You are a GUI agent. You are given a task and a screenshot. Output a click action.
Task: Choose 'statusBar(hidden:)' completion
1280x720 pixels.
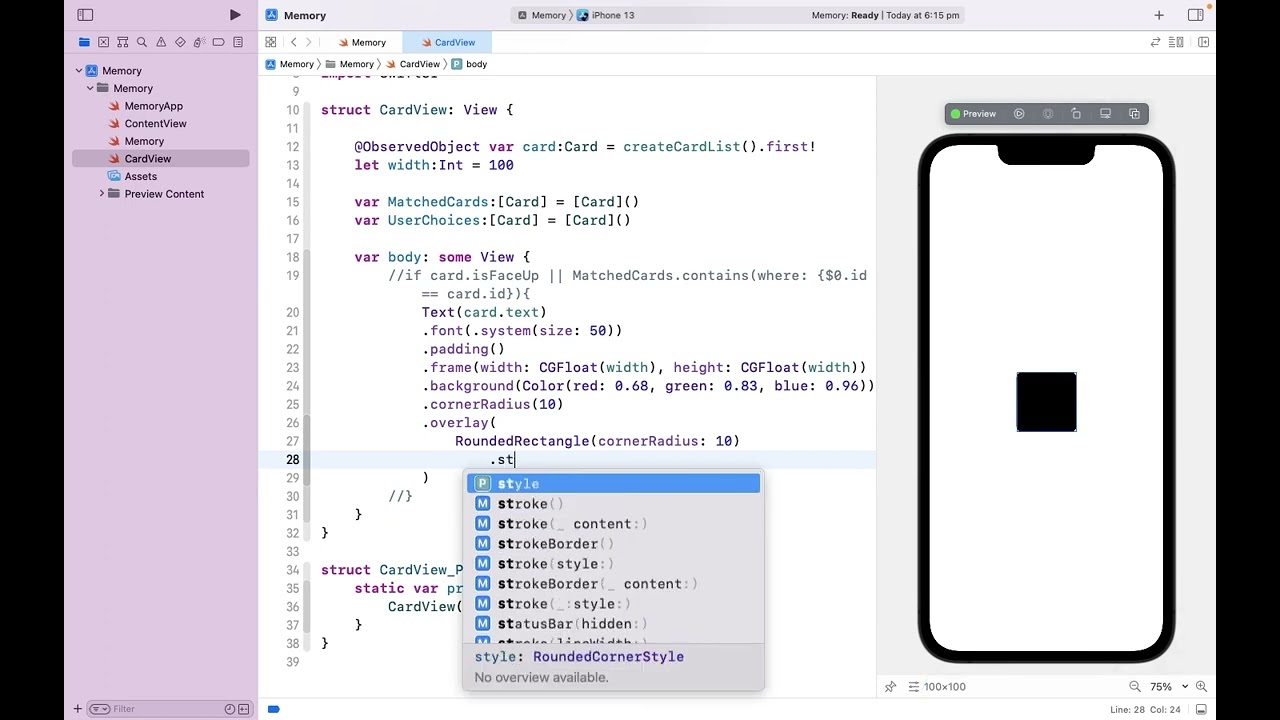613,624
